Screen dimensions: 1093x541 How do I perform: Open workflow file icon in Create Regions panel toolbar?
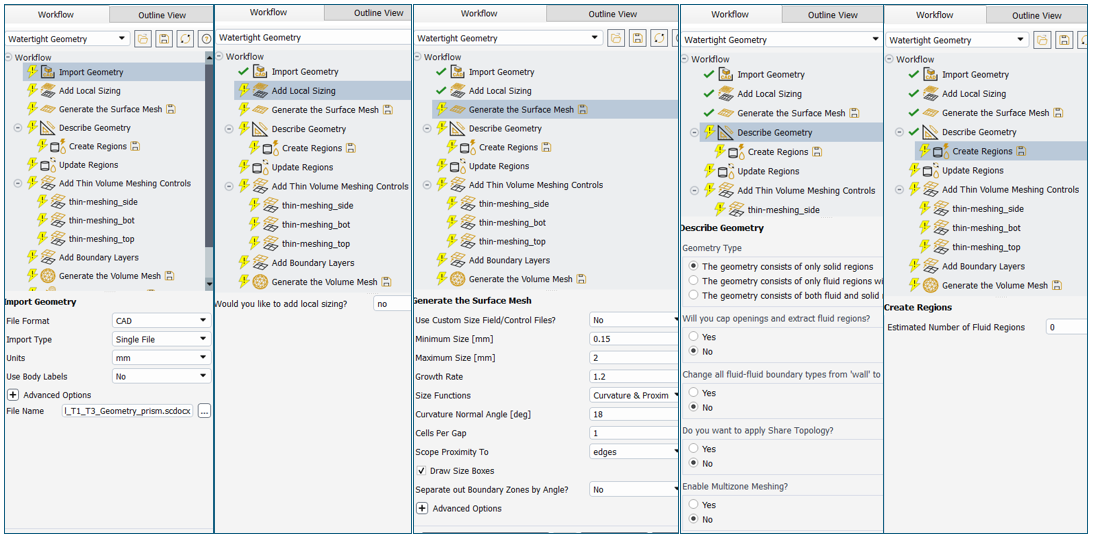click(1043, 40)
